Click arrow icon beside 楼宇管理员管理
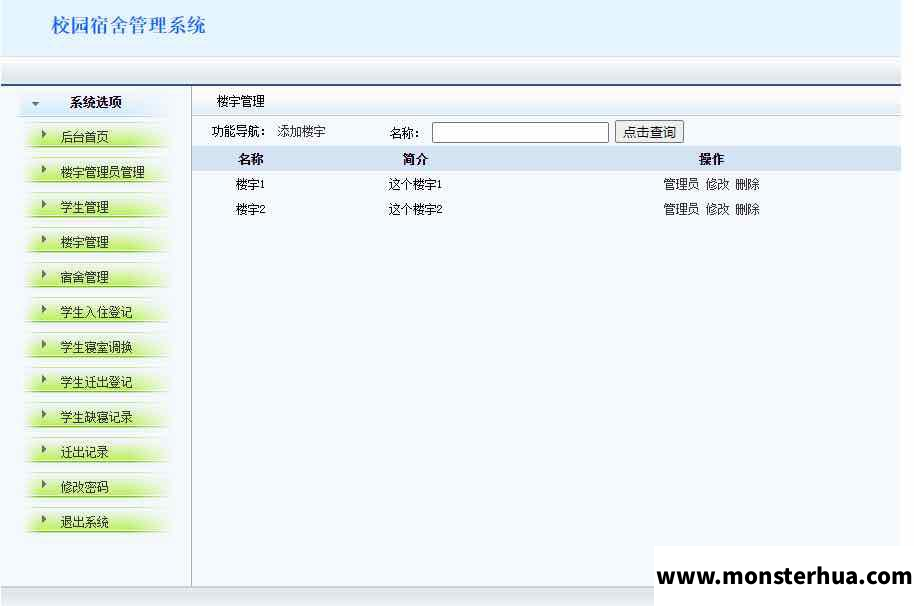The image size is (914, 606). (x=44, y=170)
